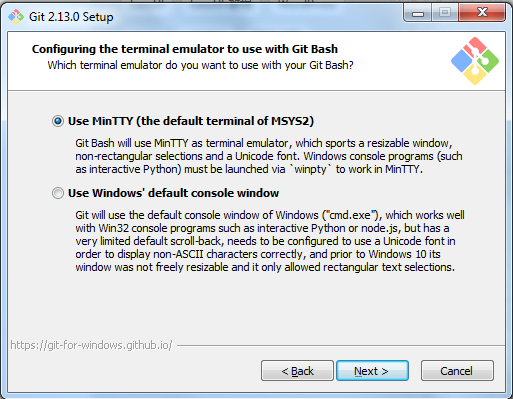This screenshot has height=399, width=513.
Task: Click the large Git logo in header
Action: [475, 61]
